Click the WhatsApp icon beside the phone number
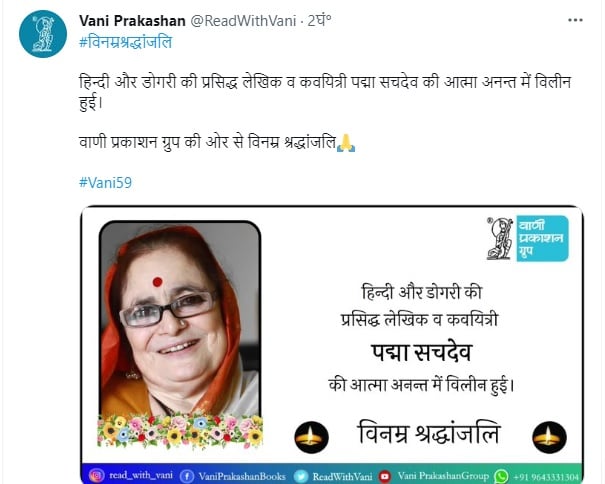The width and height of the screenshot is (605, 484). tap(502, 476)
